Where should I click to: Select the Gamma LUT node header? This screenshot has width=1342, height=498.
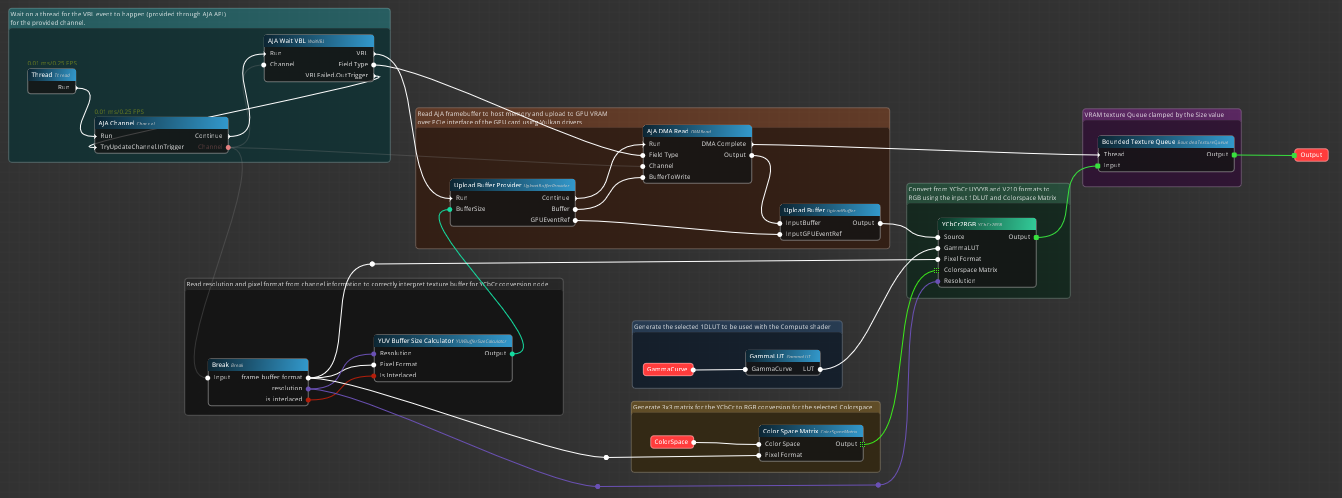click(783, 356)
